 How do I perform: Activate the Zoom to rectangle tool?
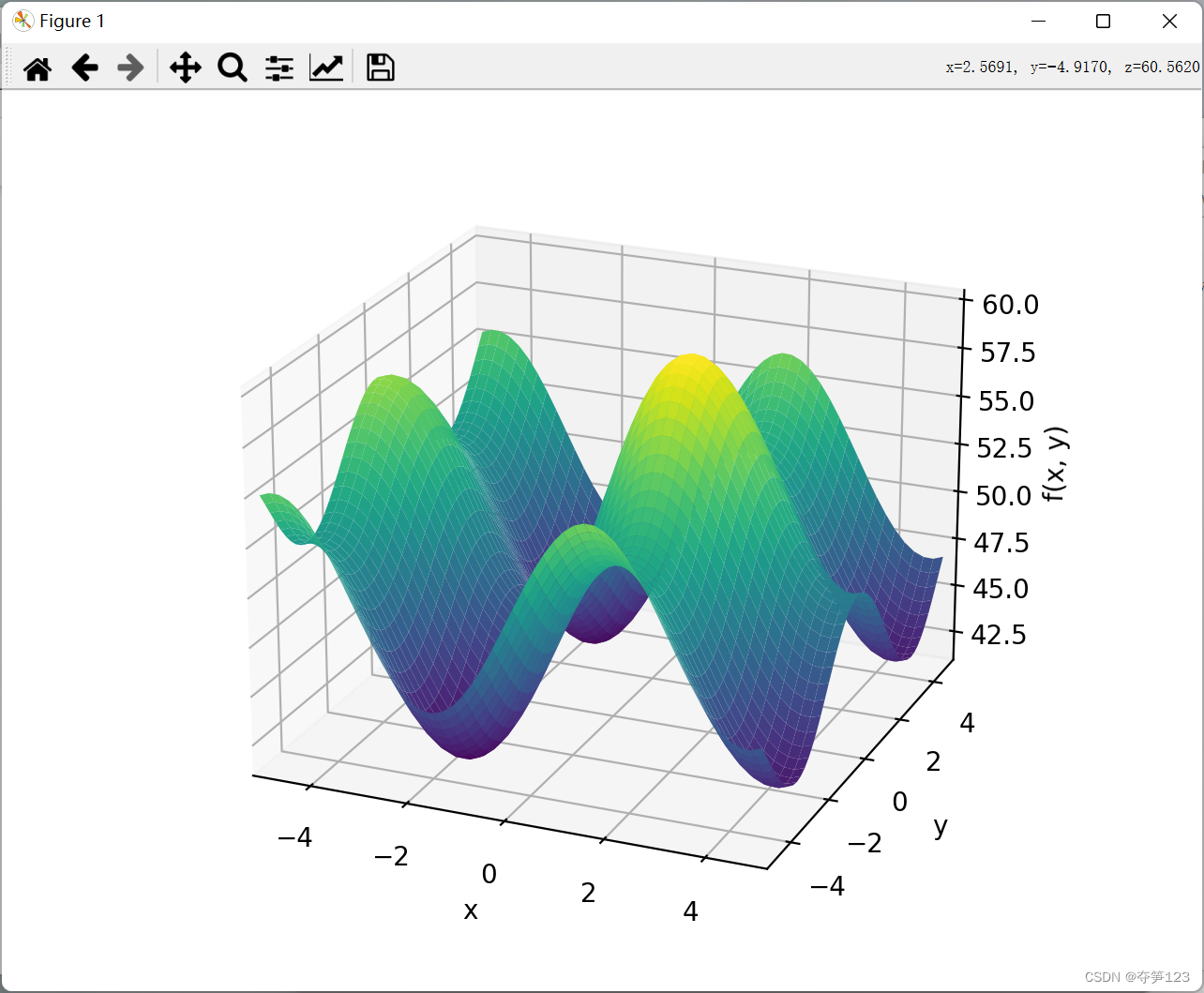(232, 68)
